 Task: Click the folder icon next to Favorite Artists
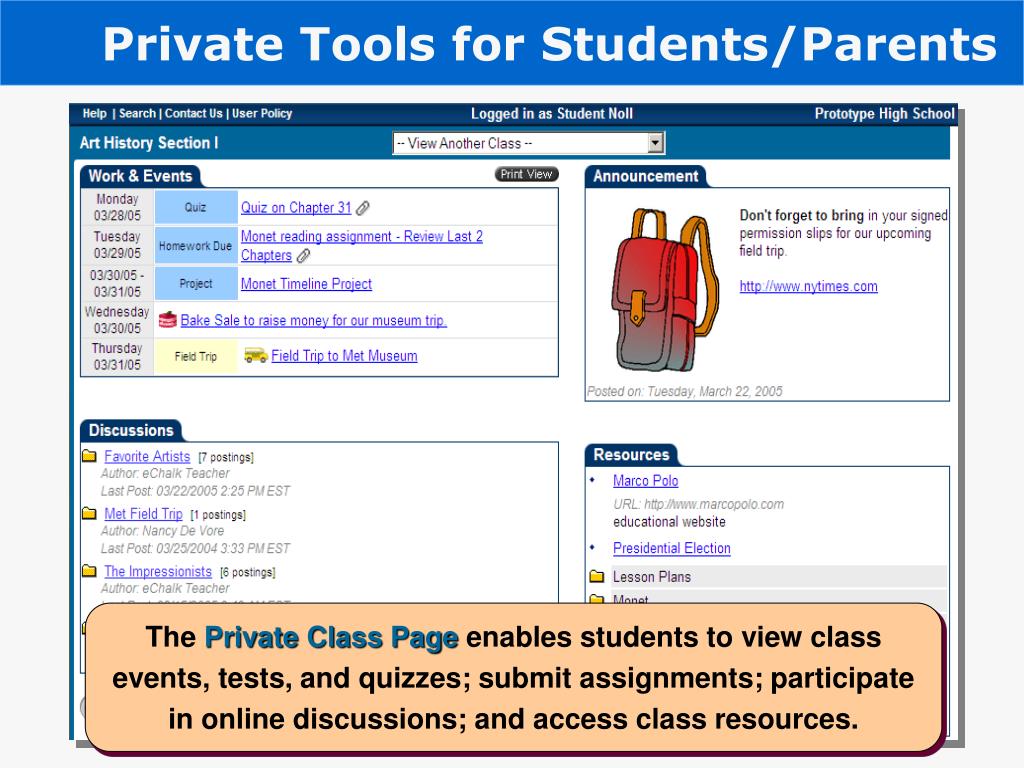tap(89, 456)
